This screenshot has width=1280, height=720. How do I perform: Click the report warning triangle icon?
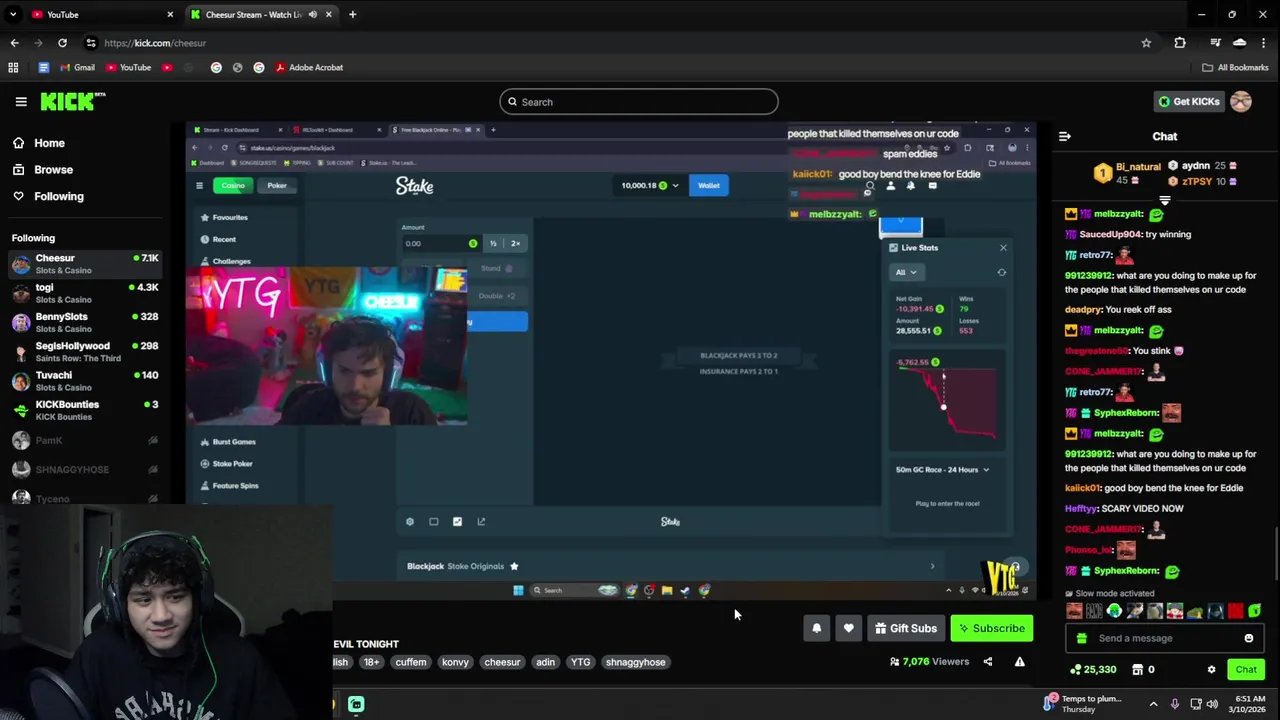coord(1019,661)
